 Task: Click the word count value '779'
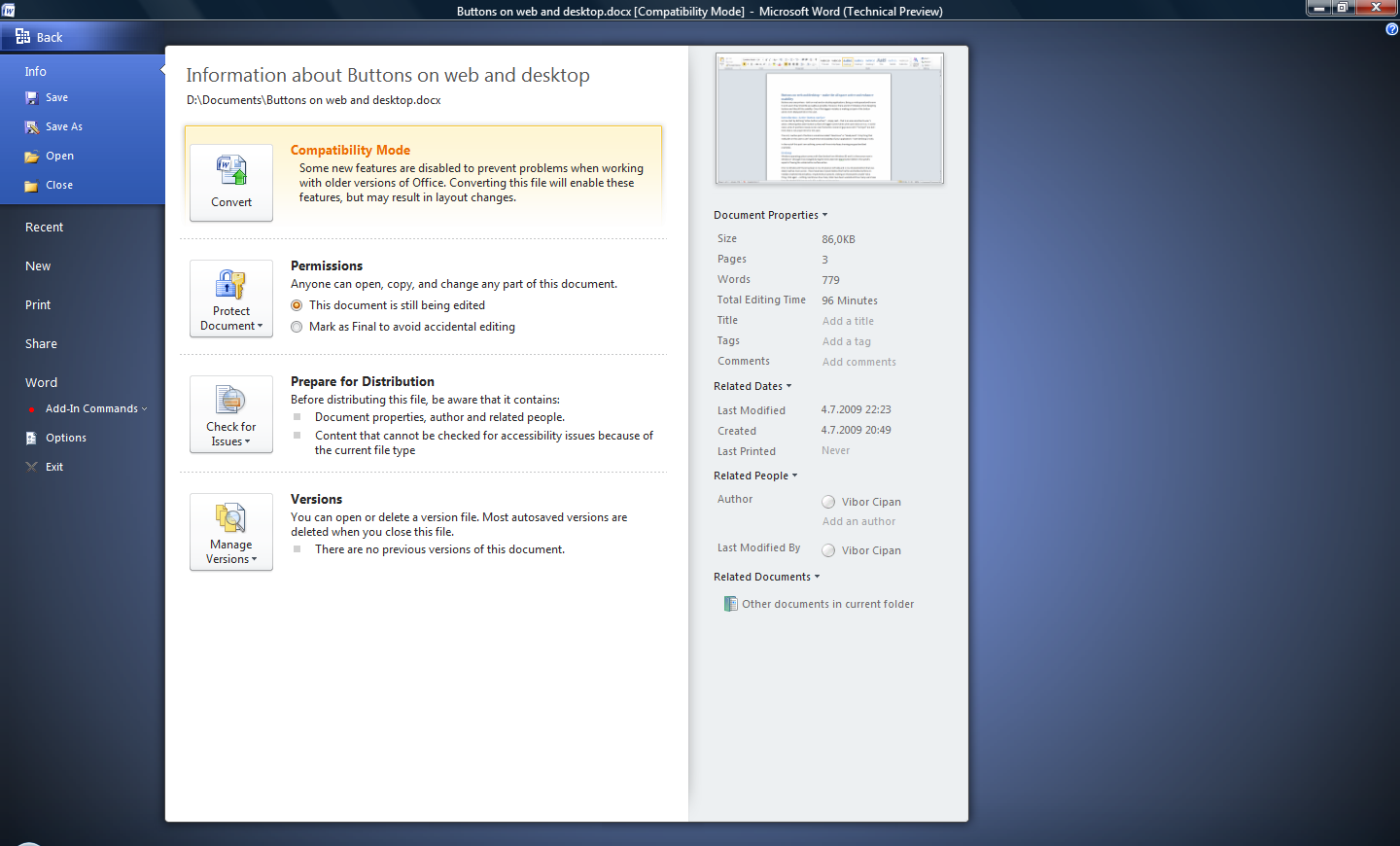click(830, 280)
